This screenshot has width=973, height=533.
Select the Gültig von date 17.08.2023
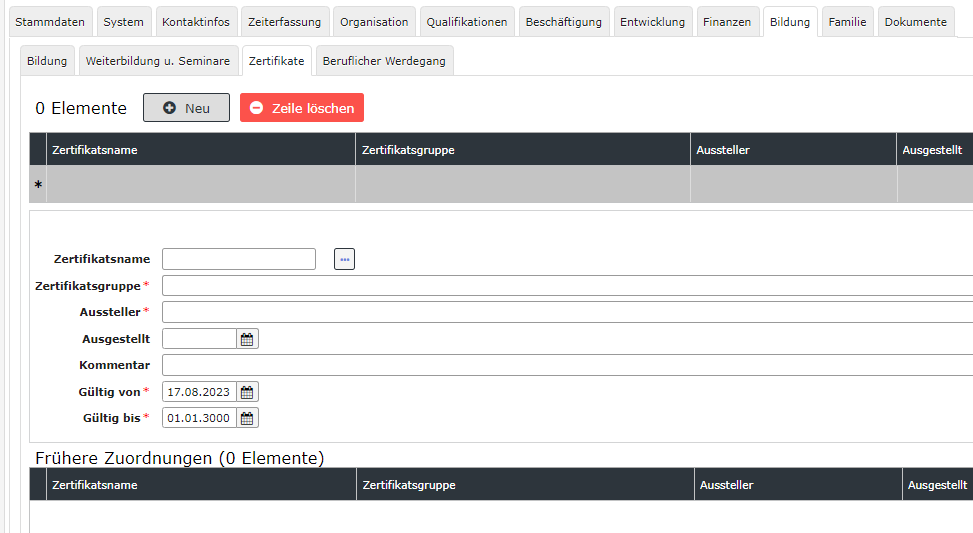199,392
